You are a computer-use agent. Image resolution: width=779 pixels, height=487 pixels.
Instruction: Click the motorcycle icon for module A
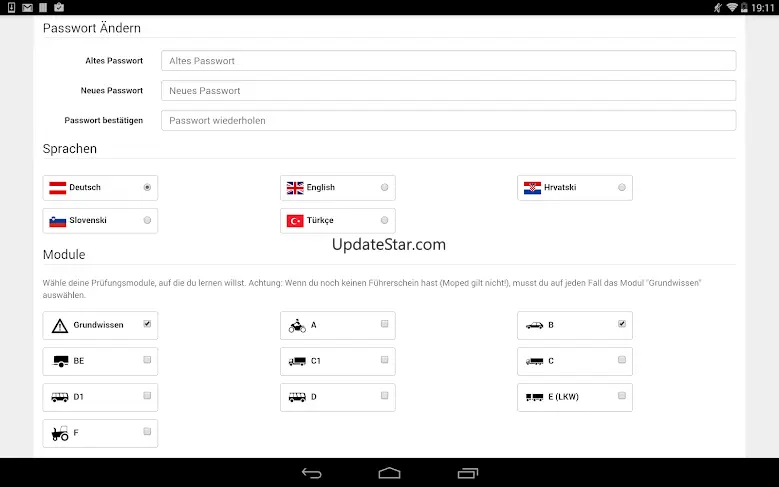297,325
